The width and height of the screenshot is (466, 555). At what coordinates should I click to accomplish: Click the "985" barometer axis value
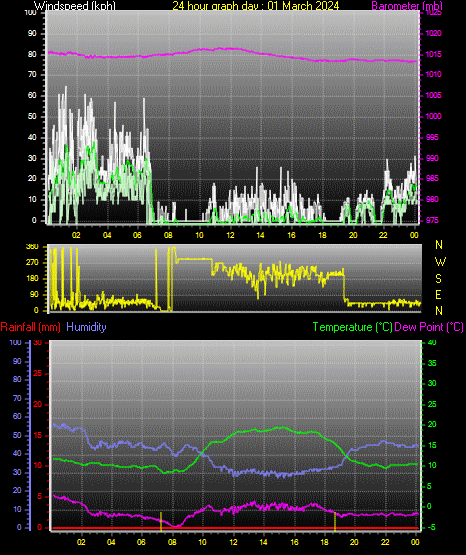point(432,178)
